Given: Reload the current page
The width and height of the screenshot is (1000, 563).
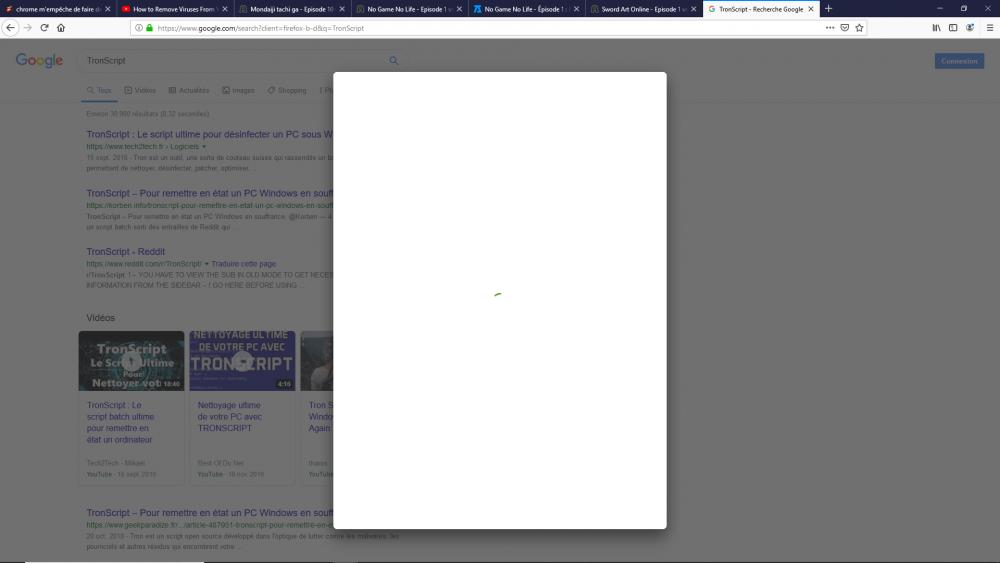Looking at the screenshot, I should pyautogui.click(x=44, y=27).
